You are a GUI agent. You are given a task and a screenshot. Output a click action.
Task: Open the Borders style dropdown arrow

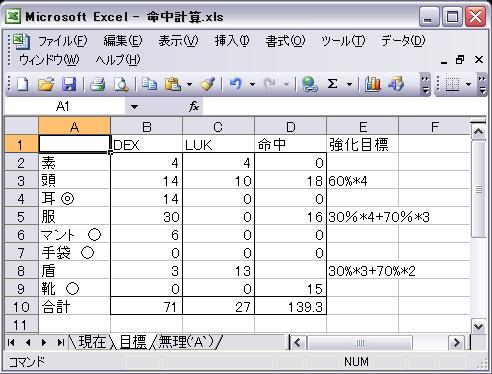(x=468, y=84)
